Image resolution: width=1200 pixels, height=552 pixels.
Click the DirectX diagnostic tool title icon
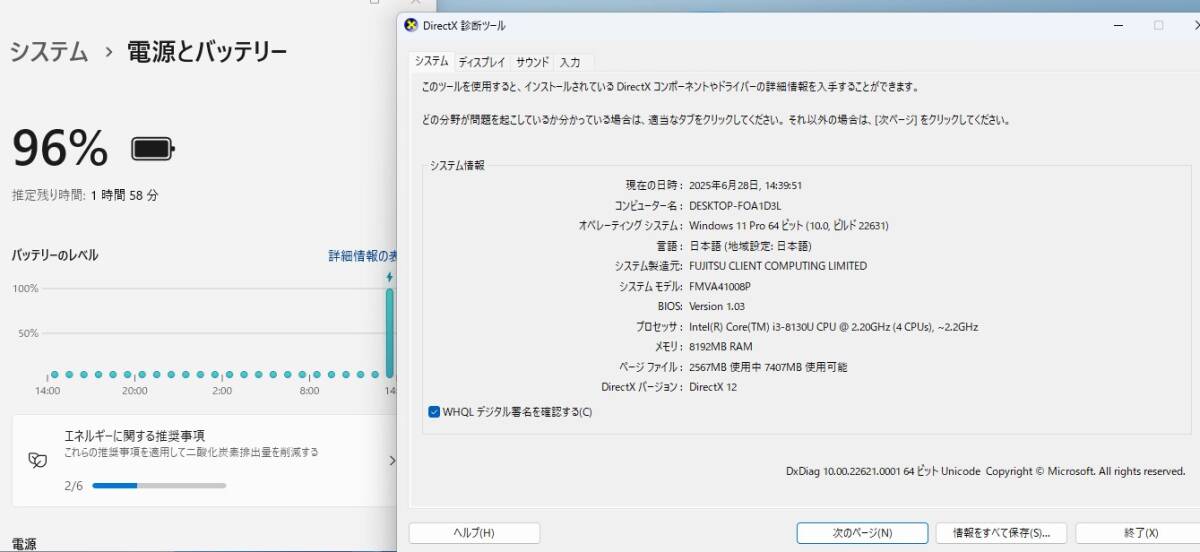[411, 25]
